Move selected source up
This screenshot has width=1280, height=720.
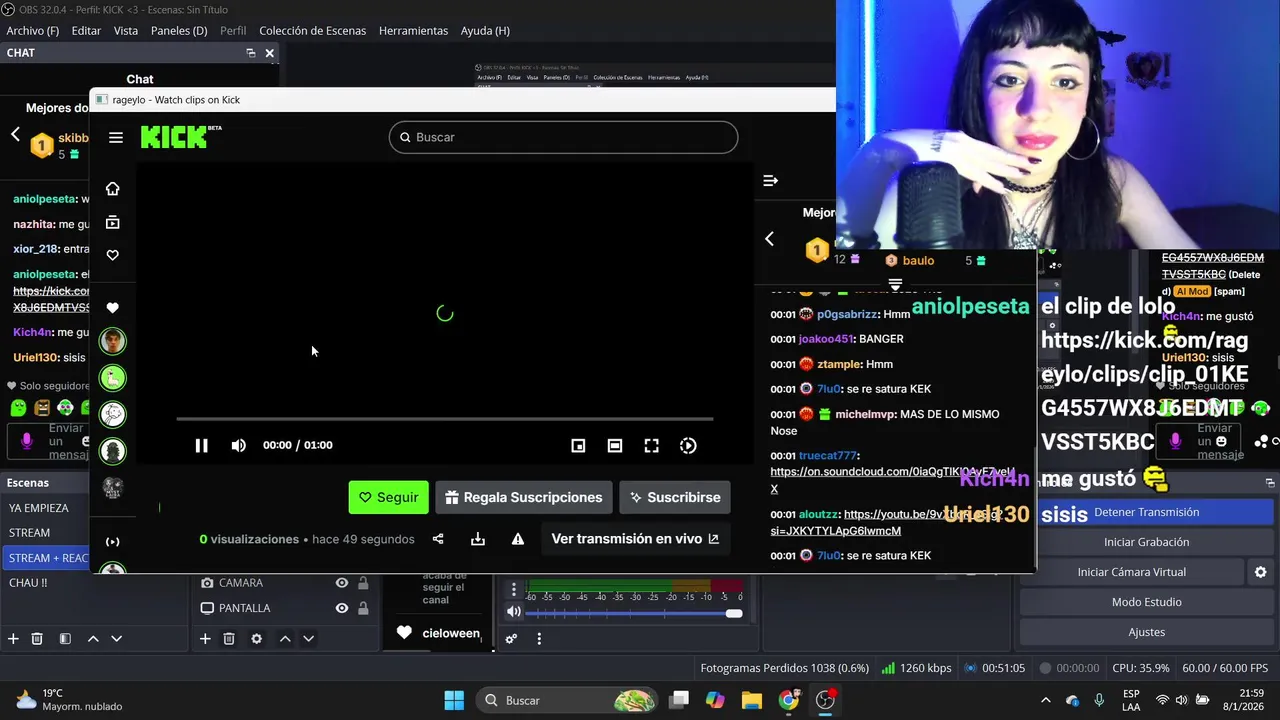[x=285, y=638]
